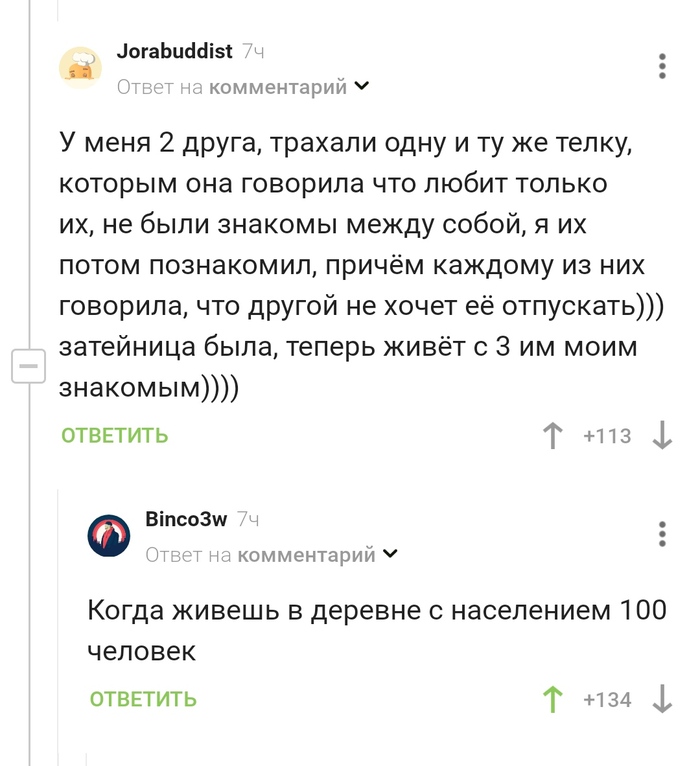Expand parent comment chevron under Binco3w
This screenshot has height=766, width=700.
point(390,554)
